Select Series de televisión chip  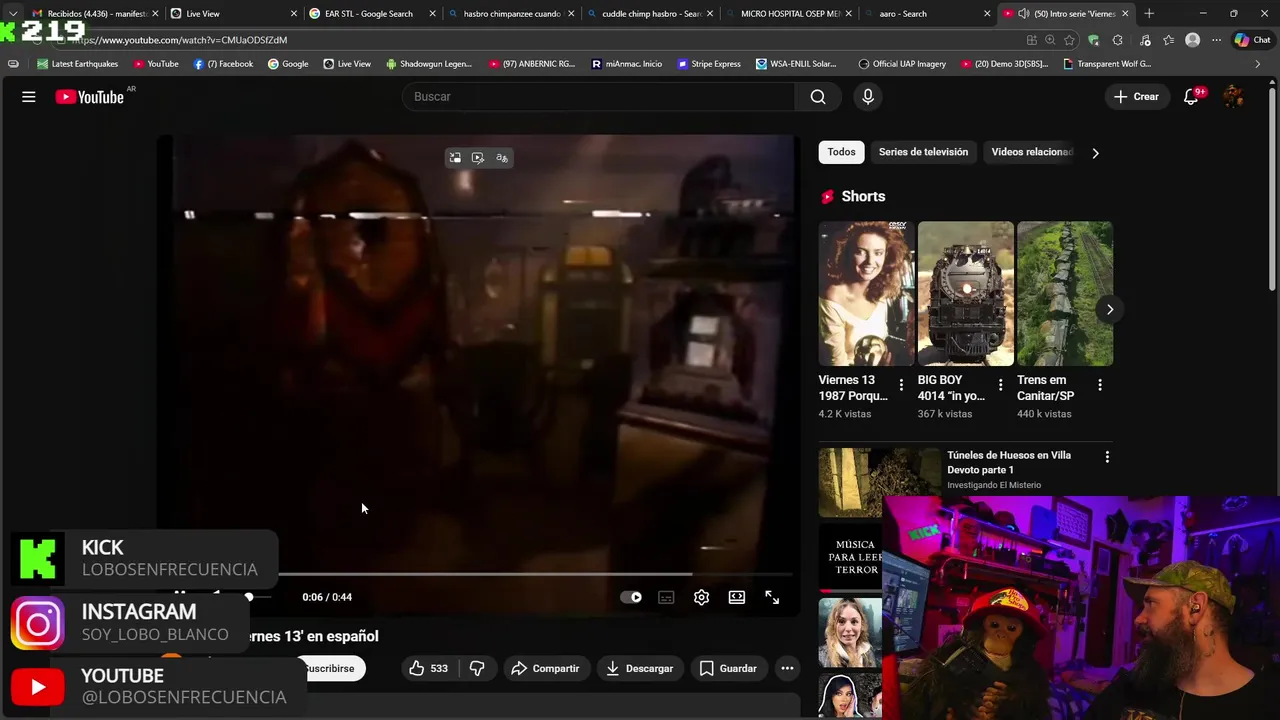923,152
